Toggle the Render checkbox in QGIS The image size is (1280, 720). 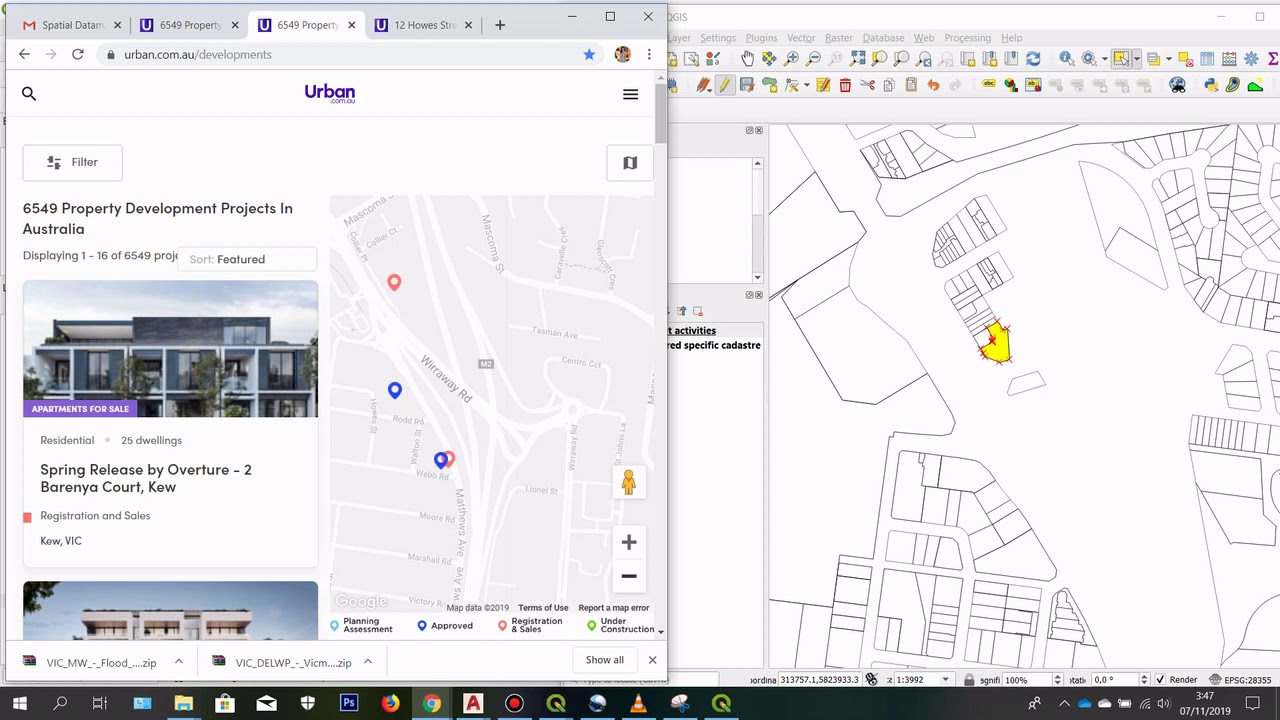(1160, 680)
